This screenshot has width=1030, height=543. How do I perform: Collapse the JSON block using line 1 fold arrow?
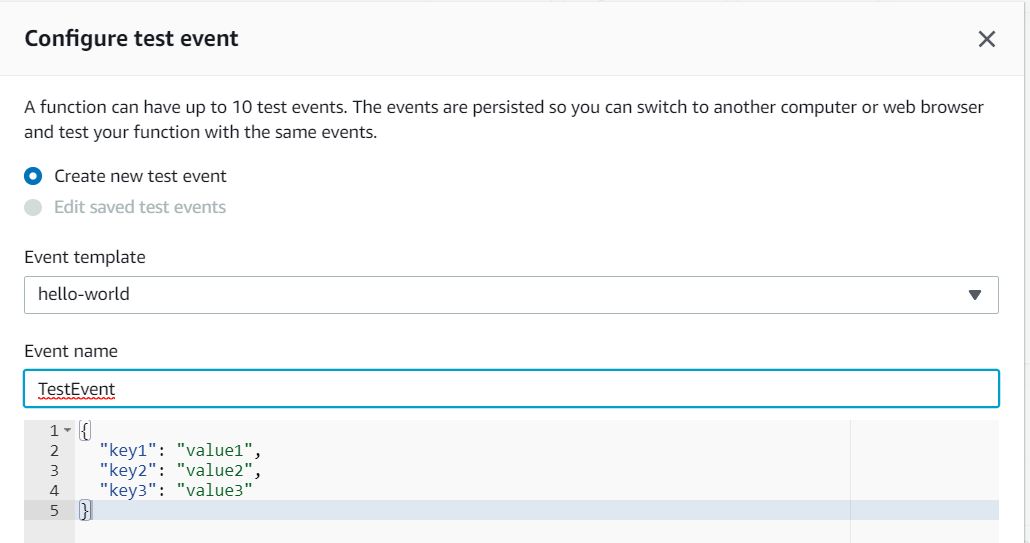[67, 431]
